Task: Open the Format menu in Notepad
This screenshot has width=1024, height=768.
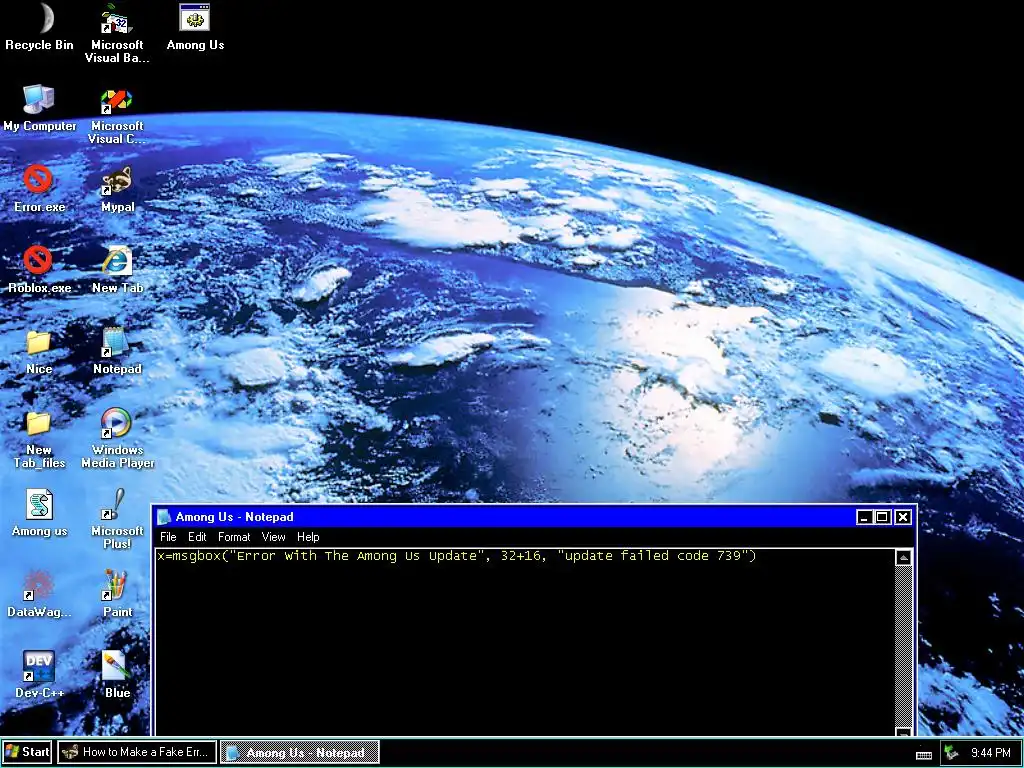Action: (x=234, y=537)
